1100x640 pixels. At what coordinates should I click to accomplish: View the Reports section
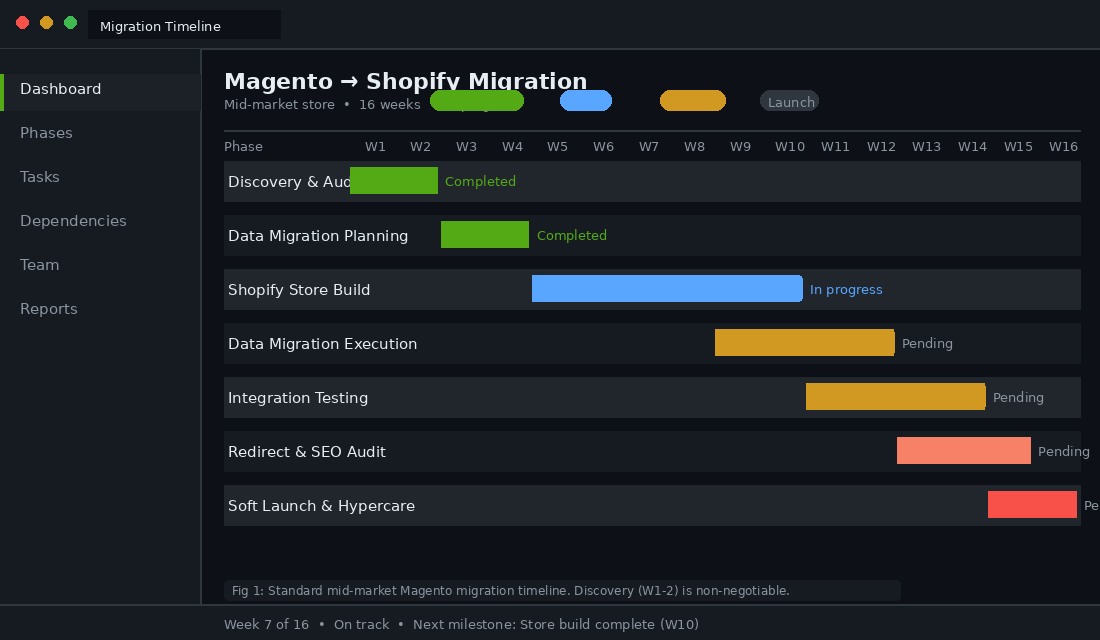48,309
